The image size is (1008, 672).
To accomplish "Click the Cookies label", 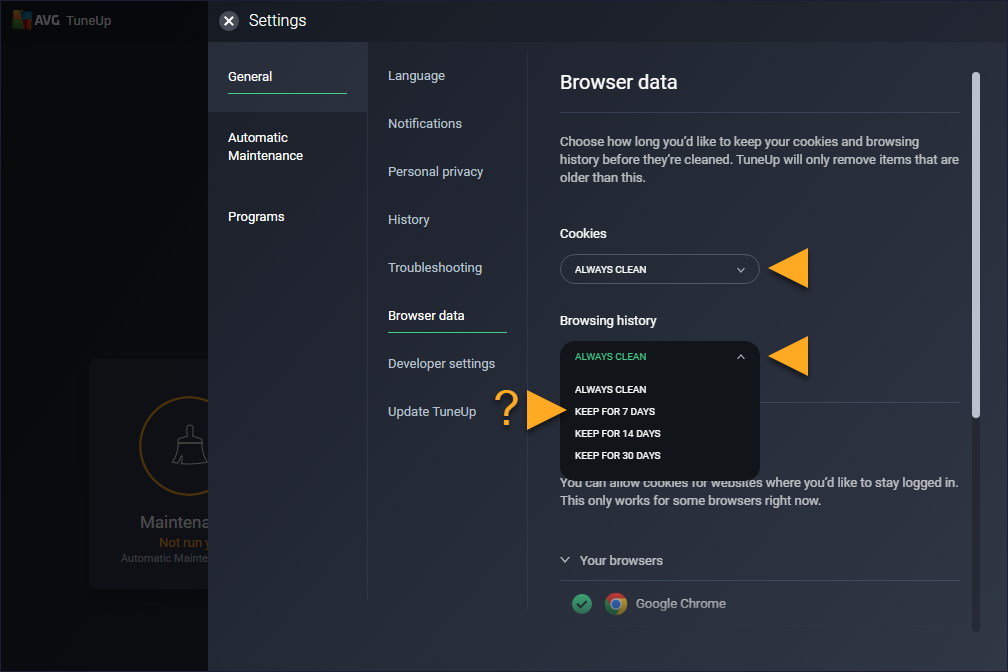I will click(583, 233).
